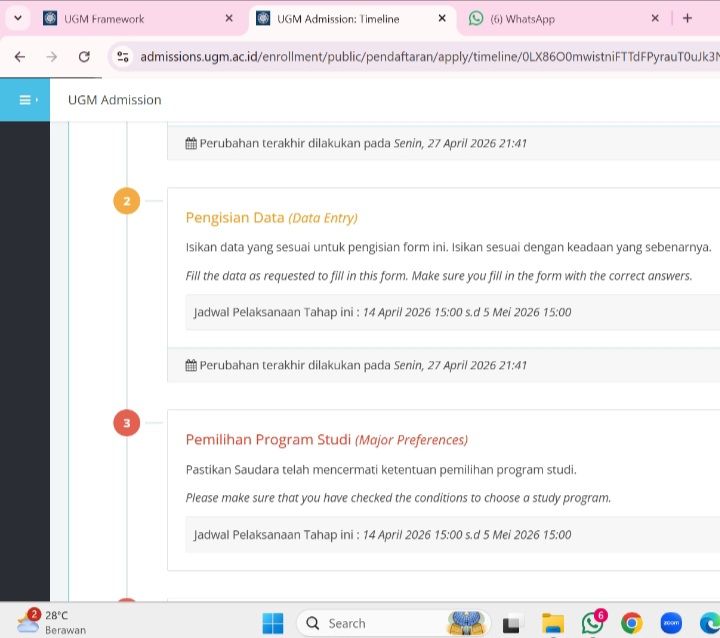
Task: View site information icon in address bar
Action: (x=123, y=56)
